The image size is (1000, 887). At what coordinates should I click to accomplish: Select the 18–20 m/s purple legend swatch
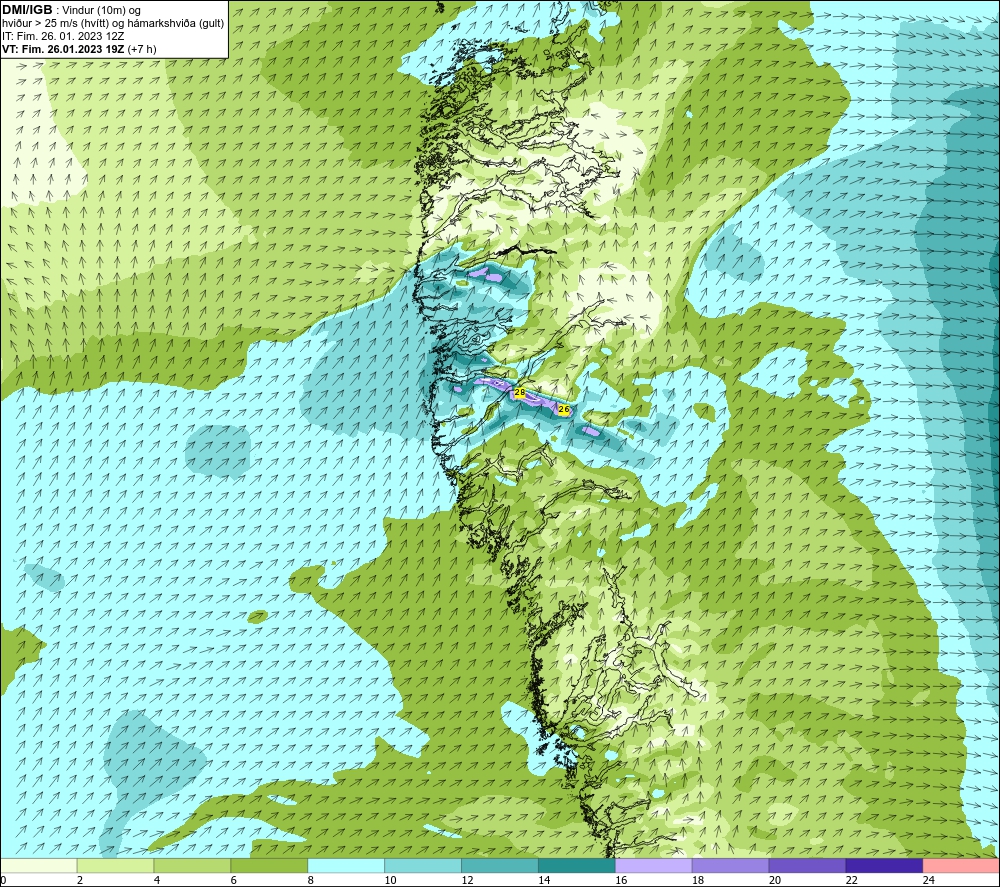pos(730,866)
